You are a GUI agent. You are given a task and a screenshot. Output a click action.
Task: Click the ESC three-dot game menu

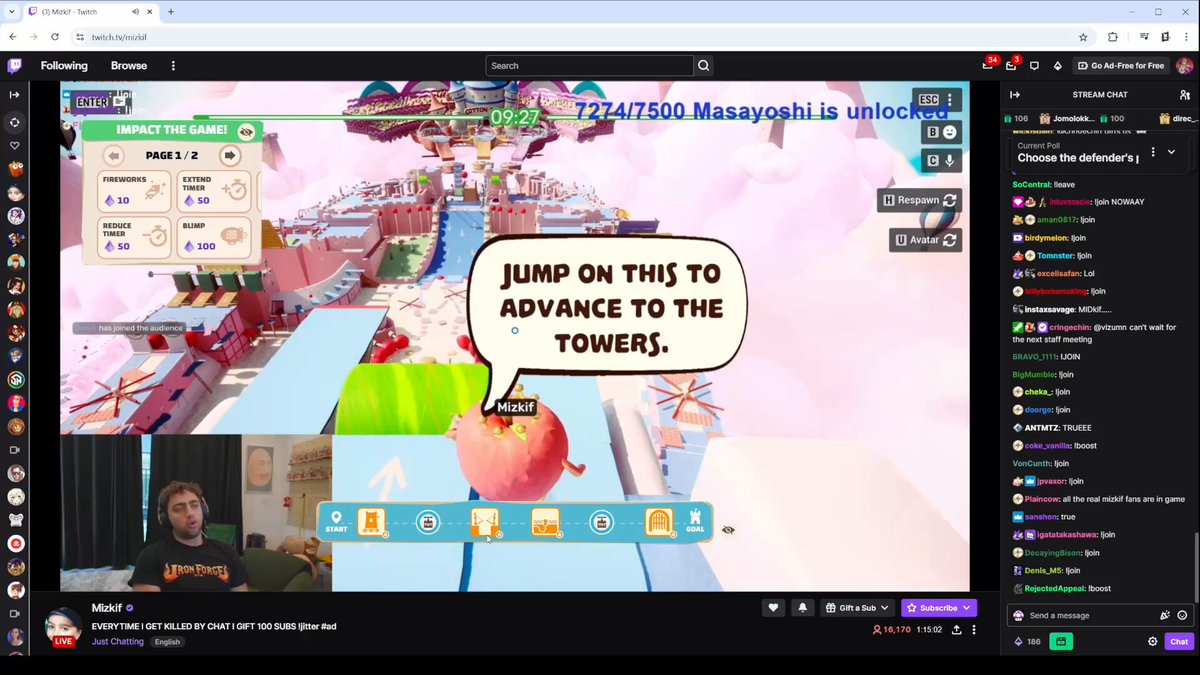tap(939, 100)
